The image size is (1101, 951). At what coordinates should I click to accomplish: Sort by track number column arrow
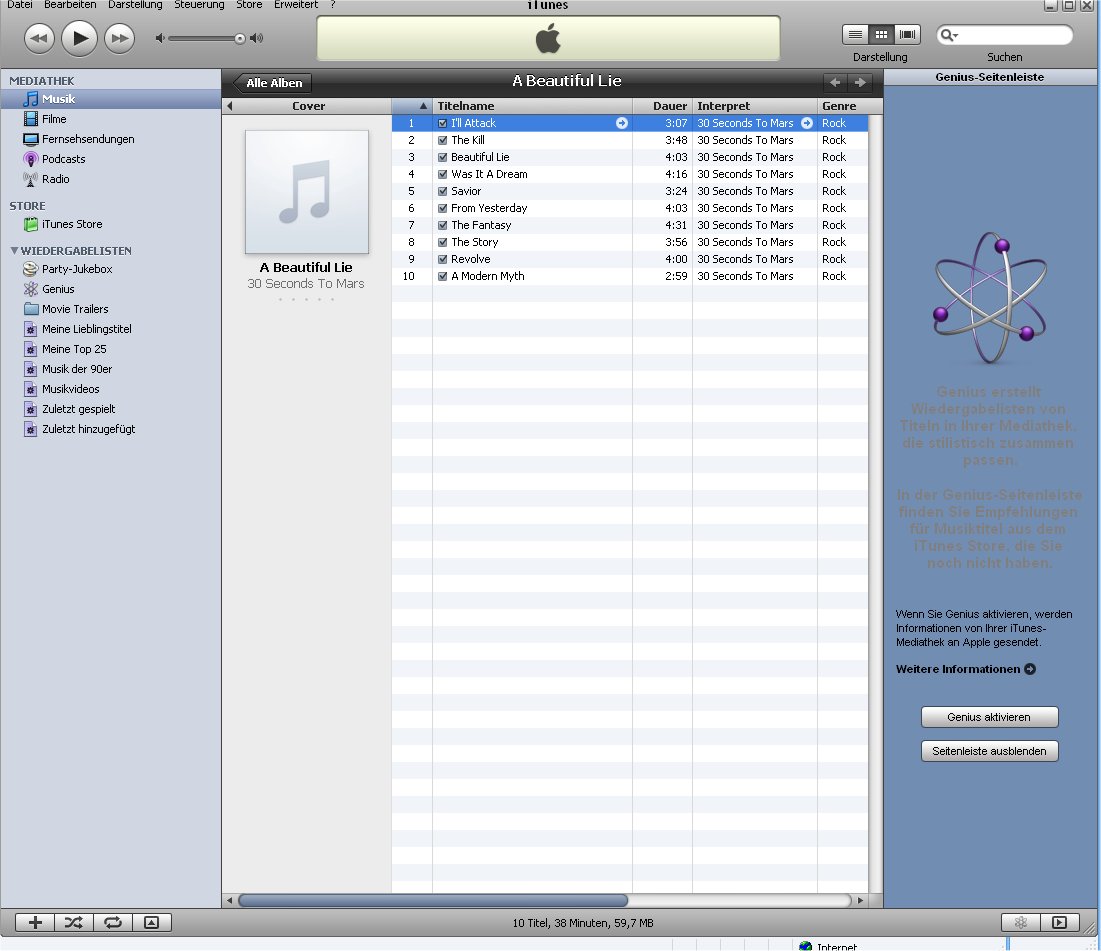pos(423,106)
